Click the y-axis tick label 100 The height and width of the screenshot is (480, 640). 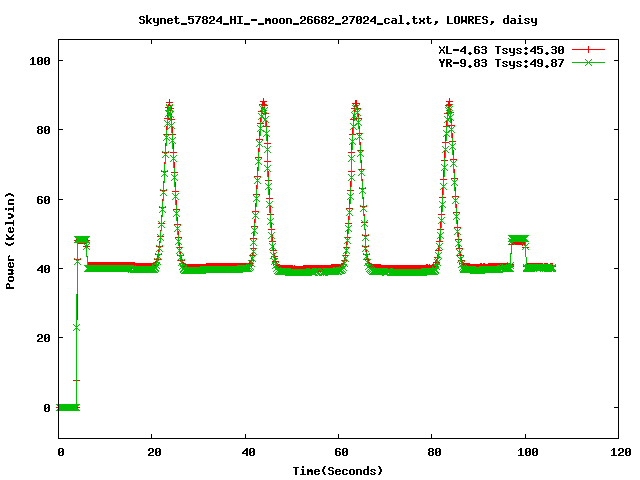pyautogui.click(x=40, y=61)
